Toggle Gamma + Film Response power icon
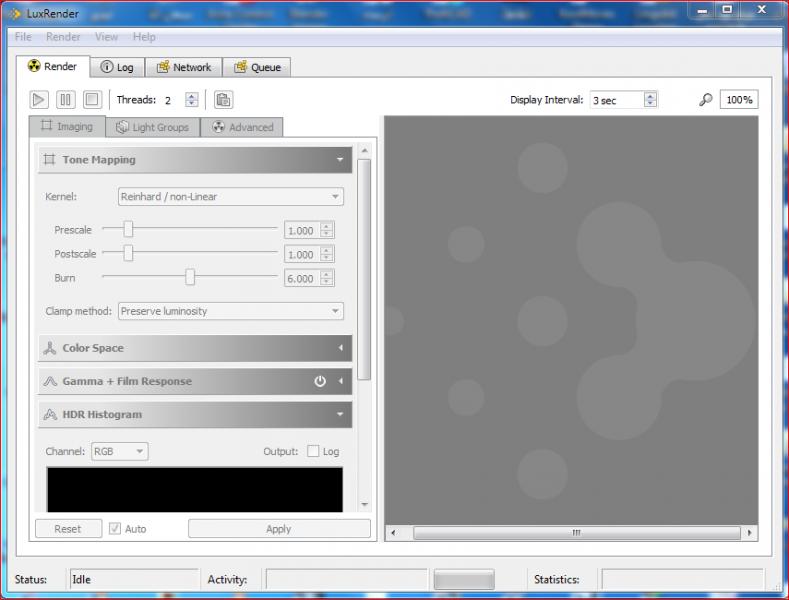The height and width of the screenshot is (600, 789). [x=320, y=382]
